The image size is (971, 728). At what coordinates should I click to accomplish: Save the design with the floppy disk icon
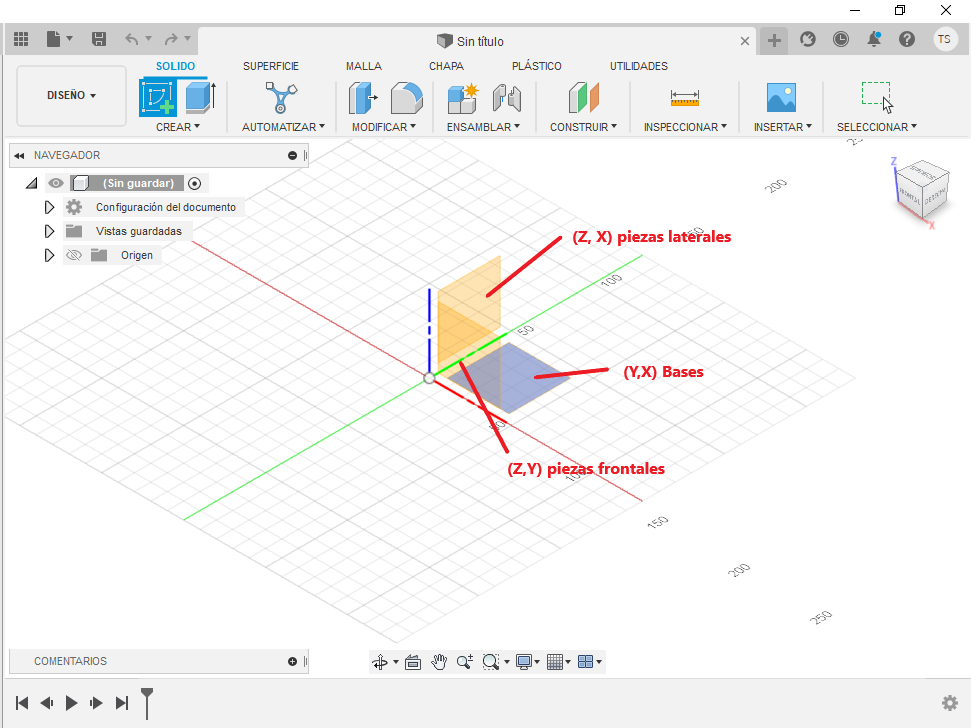(98, 40)
